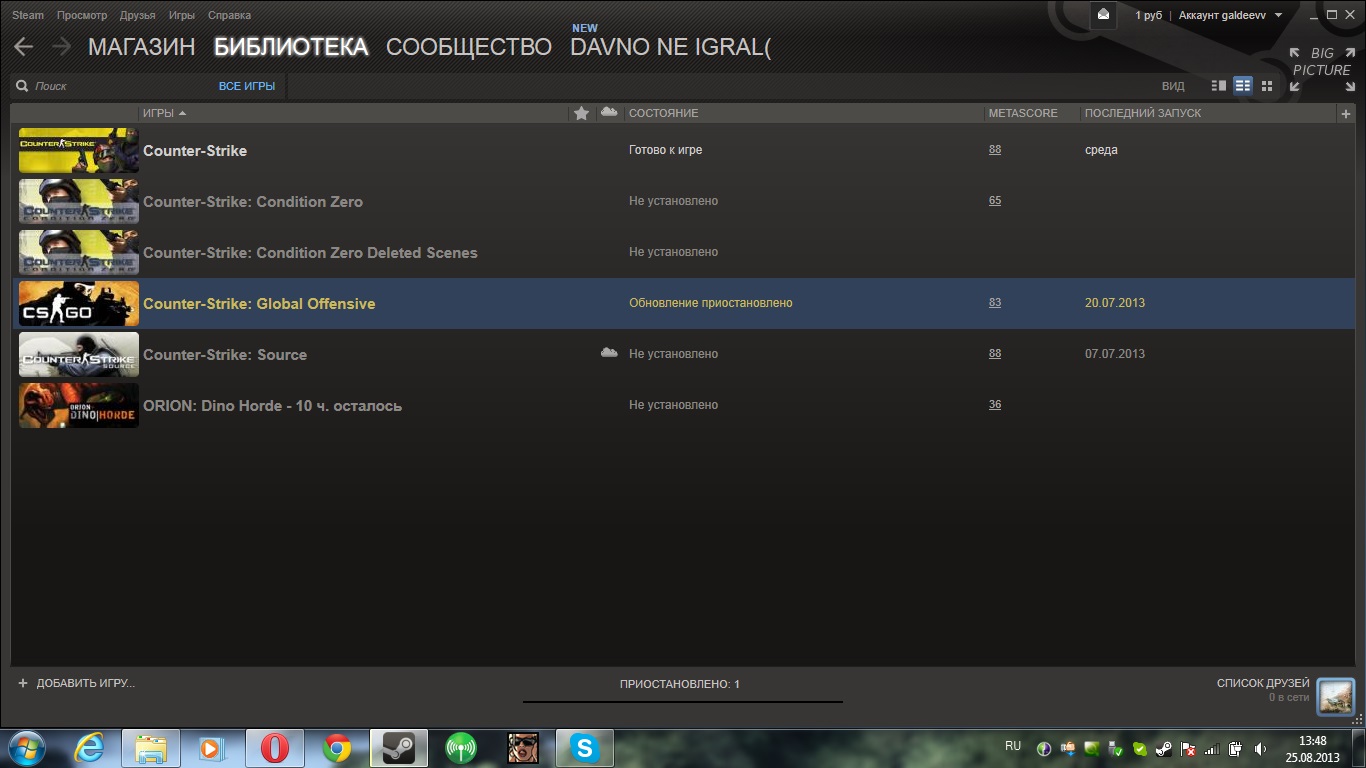Screen dimensions: 1366x768
Task: Open DAVNO NE IGRAL( profile tab
Action: [x=670, y=47]
